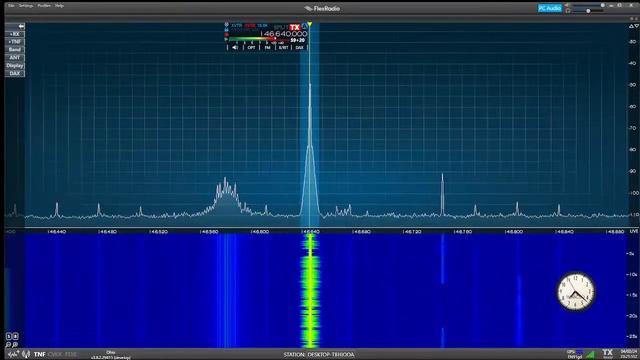
Task: Adjust the headphone volume slider
Action: 588,11
